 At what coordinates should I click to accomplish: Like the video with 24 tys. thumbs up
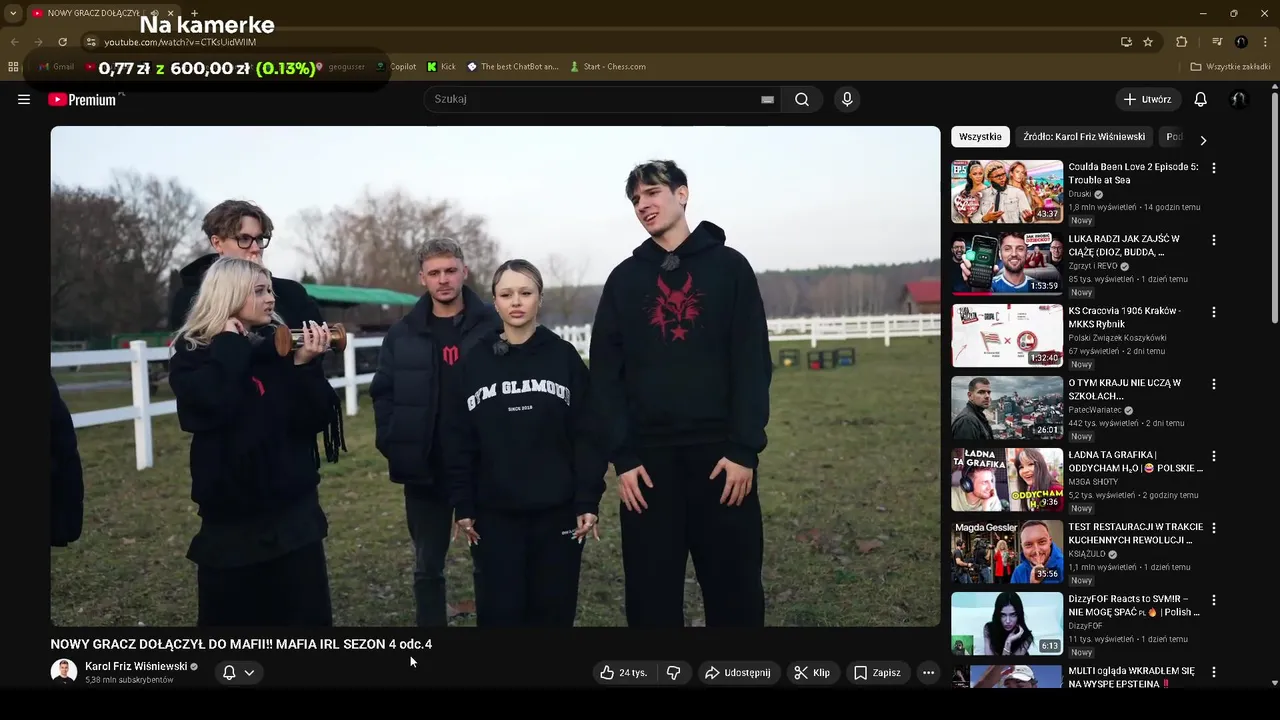(623, 673)
